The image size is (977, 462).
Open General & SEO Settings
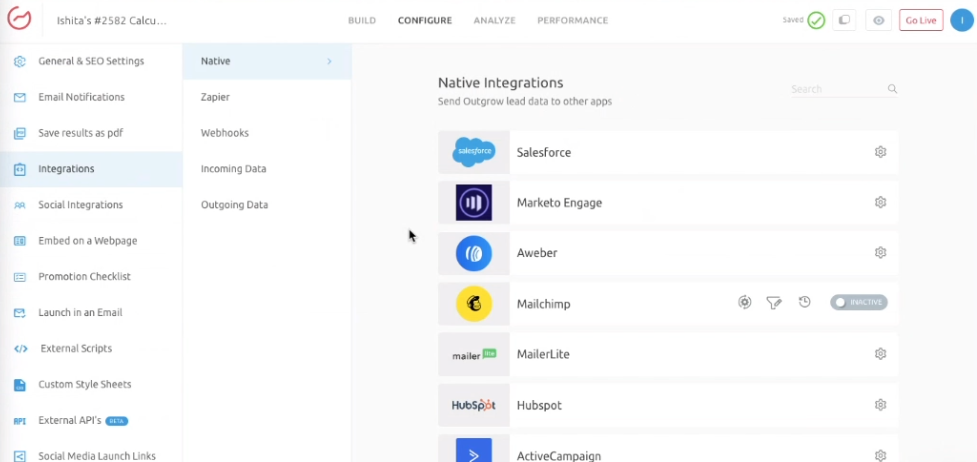[91, 61]
